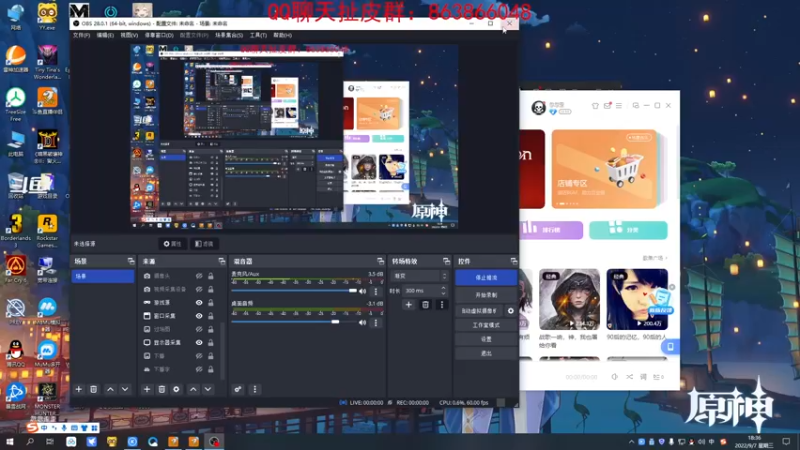Unlock the 窗口采集 source lock
Viewport: 800px width, 450px height.
coord(211,316)
